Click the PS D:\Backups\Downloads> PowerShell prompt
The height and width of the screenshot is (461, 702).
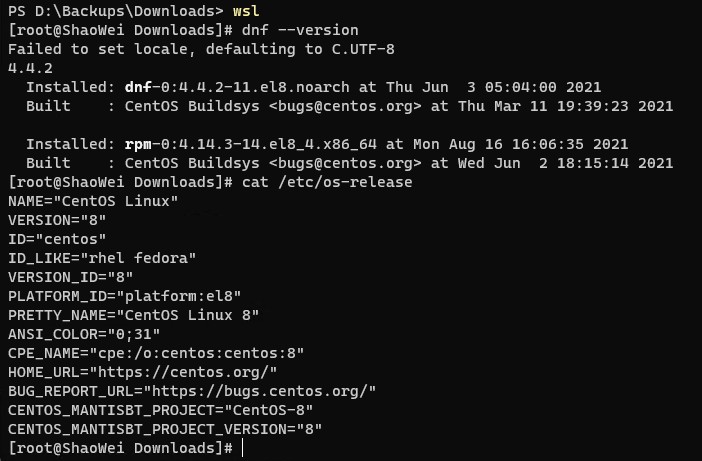click(x=116, y=11)
